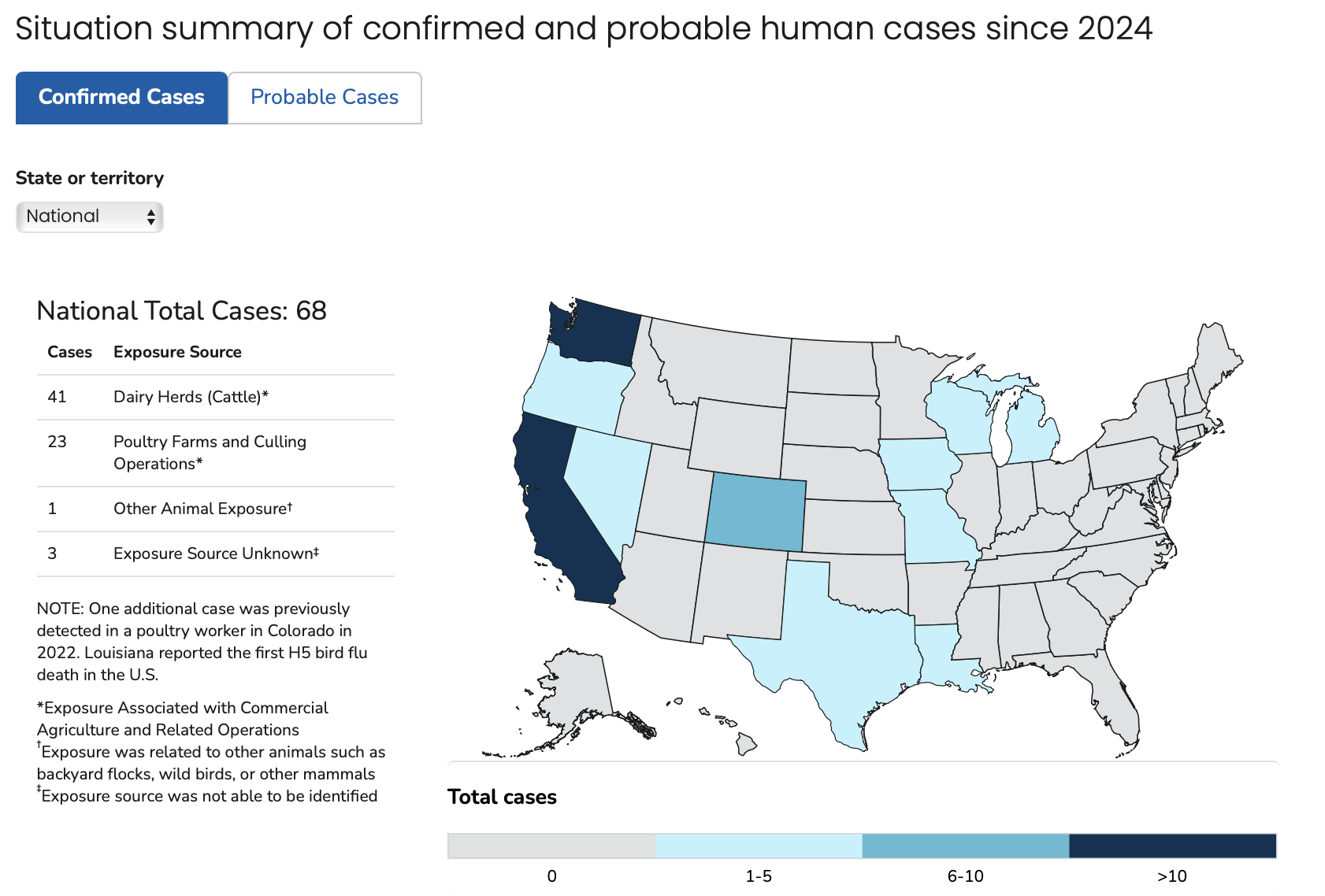The image size is (1325, 896).
Task: Select Colorado on the map
Action: (755, 513)
